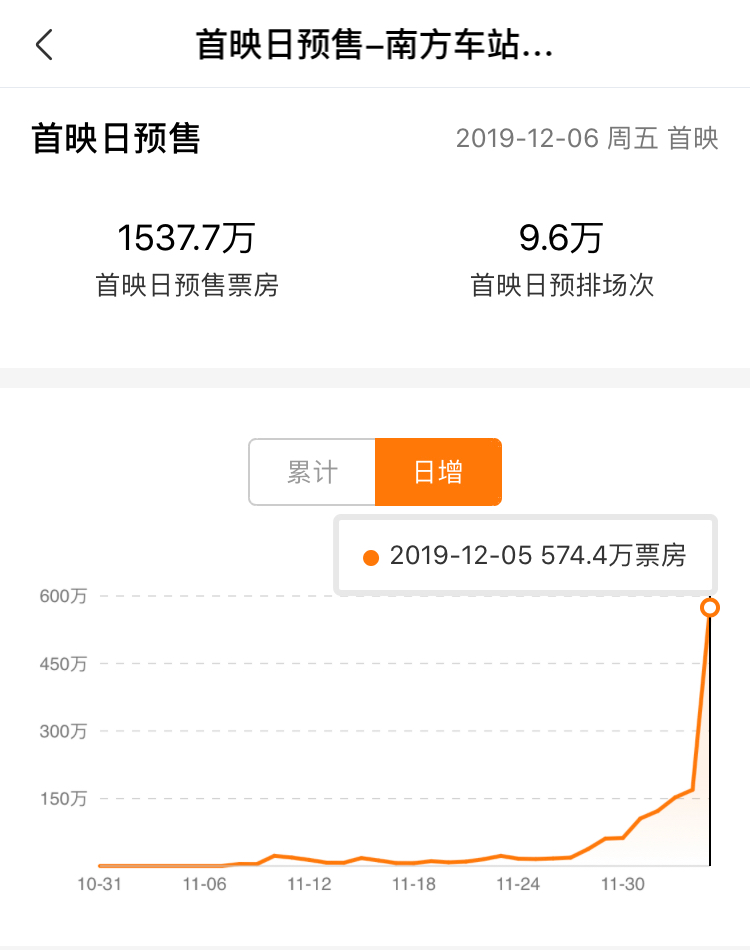This screenshot has width=750, height=950.
Task: Click the 11-24 x-axis label
Action: point(518,885)
